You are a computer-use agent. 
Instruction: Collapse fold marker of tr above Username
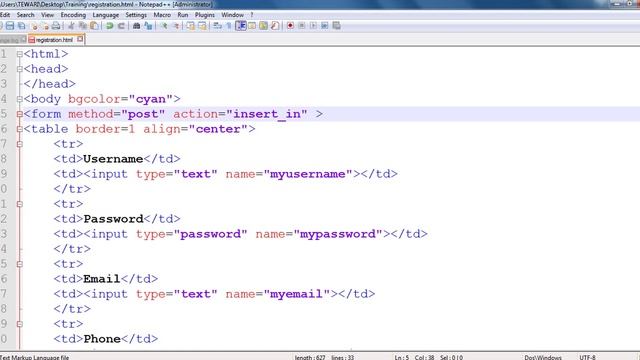(x=20, y=144)
